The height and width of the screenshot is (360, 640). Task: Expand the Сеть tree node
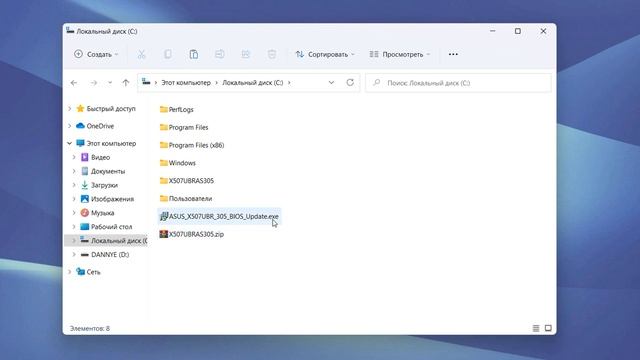[69, 271]
